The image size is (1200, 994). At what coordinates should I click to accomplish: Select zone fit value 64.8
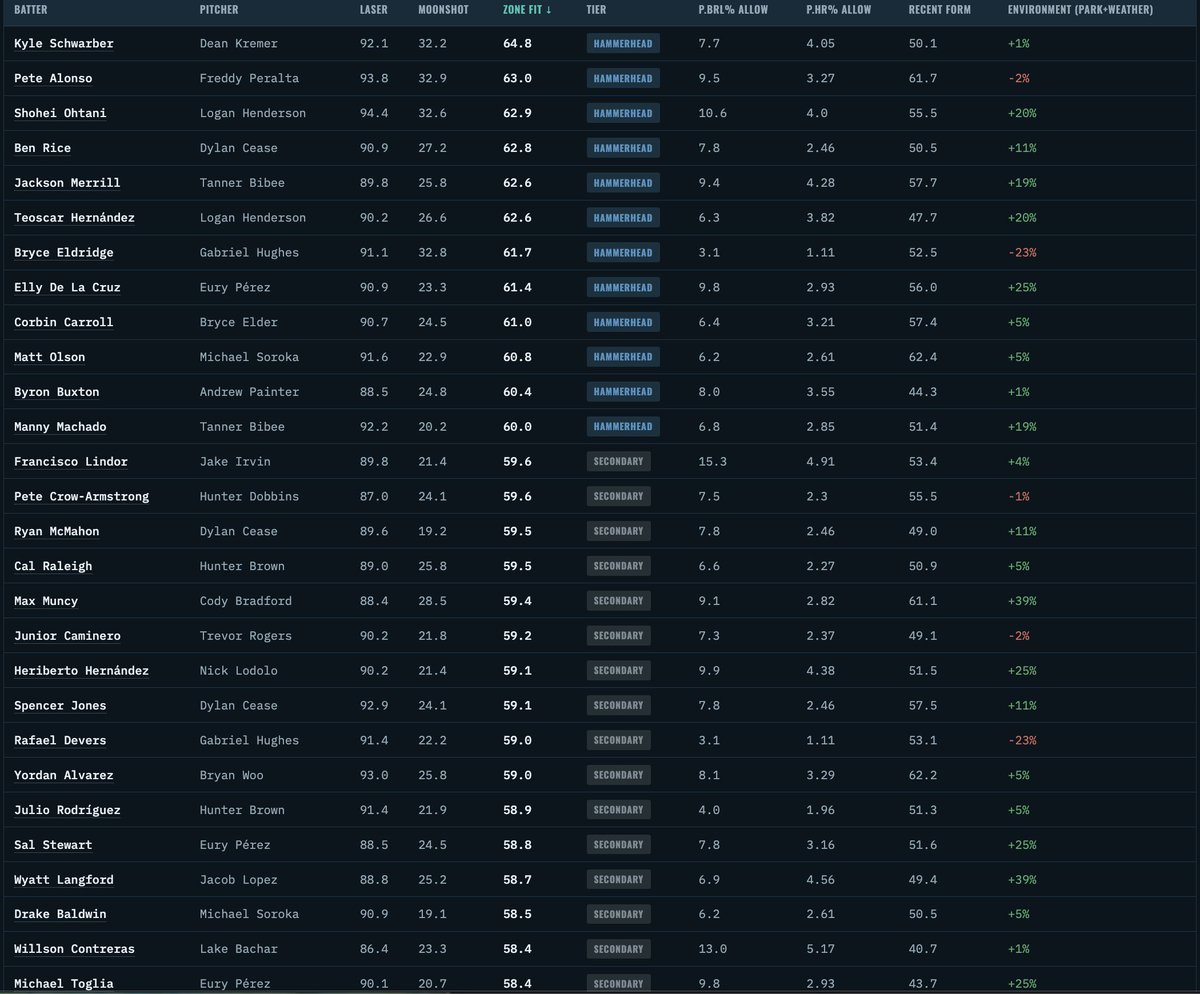[517, 44]
